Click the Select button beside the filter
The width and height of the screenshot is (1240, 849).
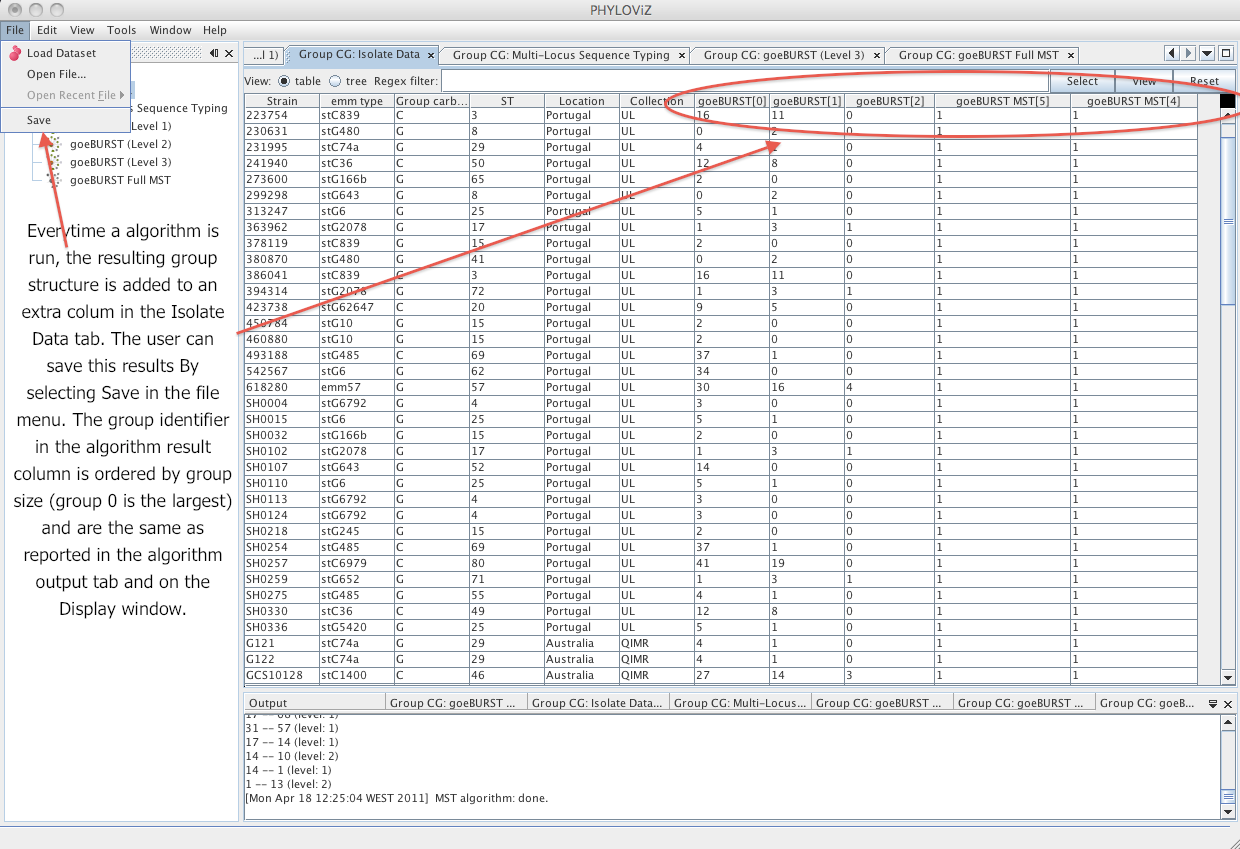[x=1082, y=81]
